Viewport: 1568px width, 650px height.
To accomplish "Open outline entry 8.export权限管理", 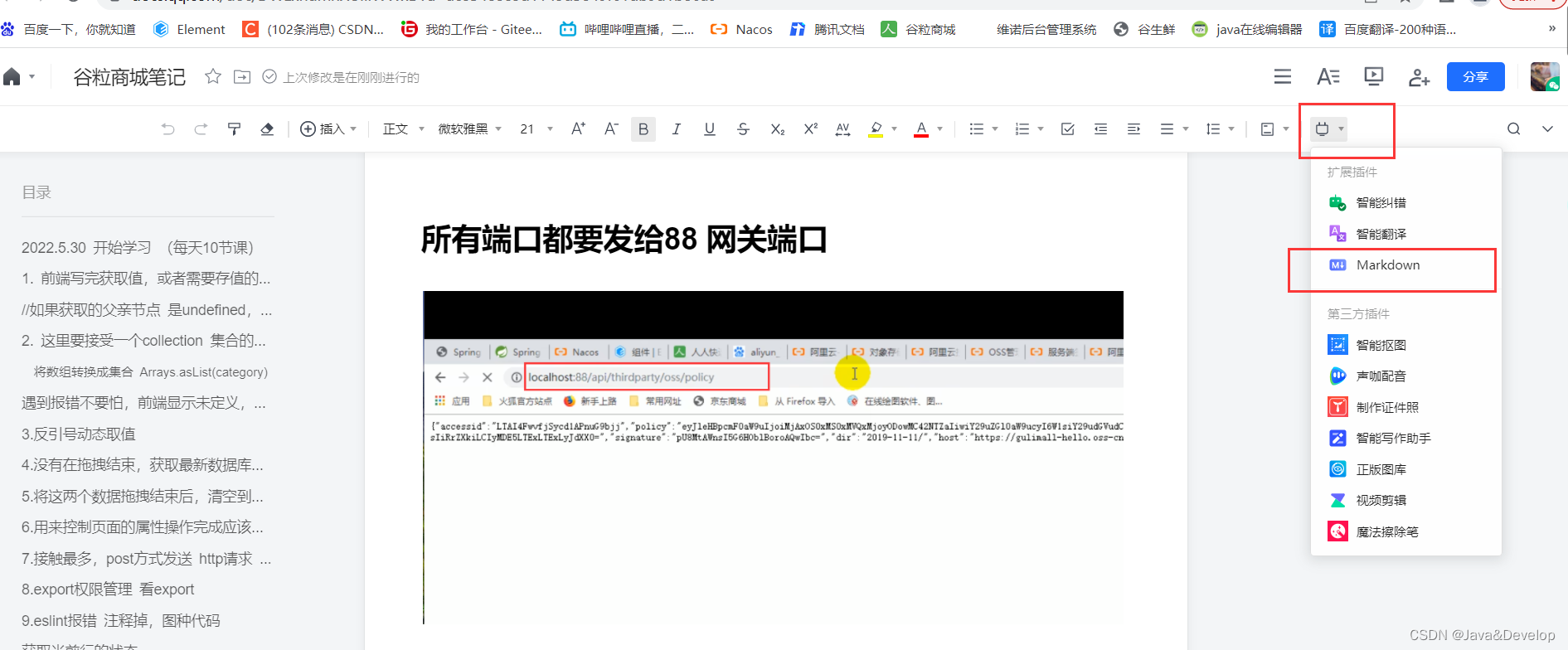I will point(108,589).
